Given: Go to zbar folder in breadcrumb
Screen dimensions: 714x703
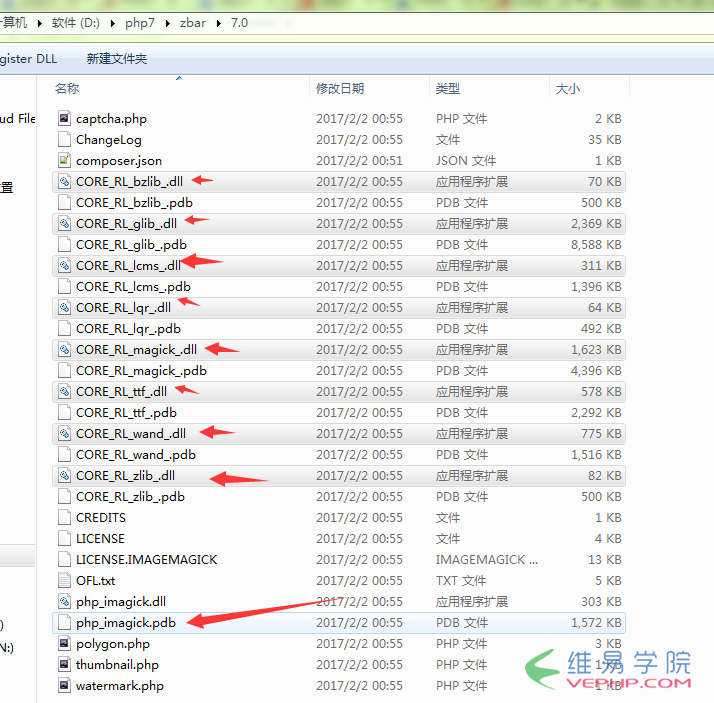Looking at the screenshot, I should tap(193, 23).
